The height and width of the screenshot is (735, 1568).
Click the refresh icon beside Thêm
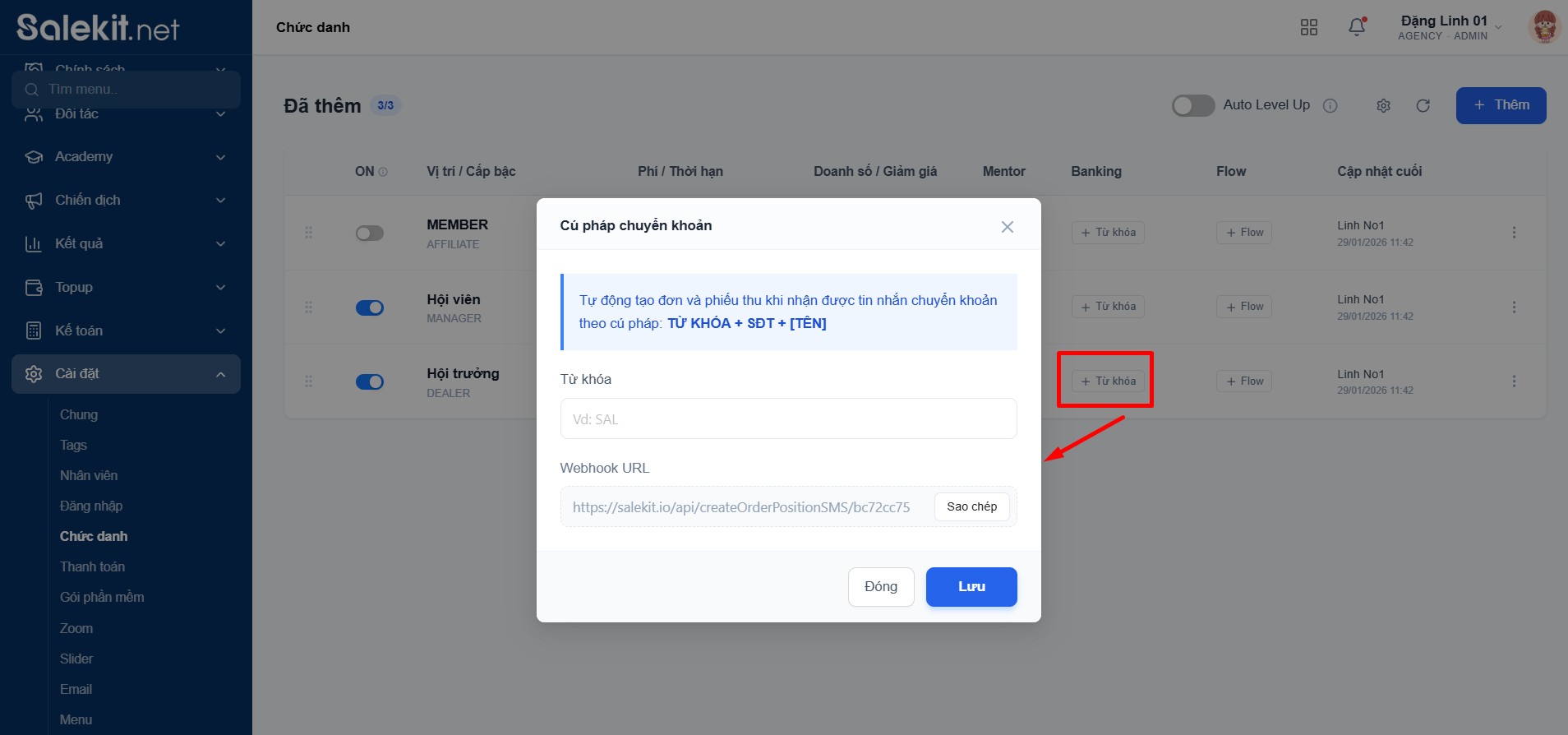click(x=1423, y=105)
